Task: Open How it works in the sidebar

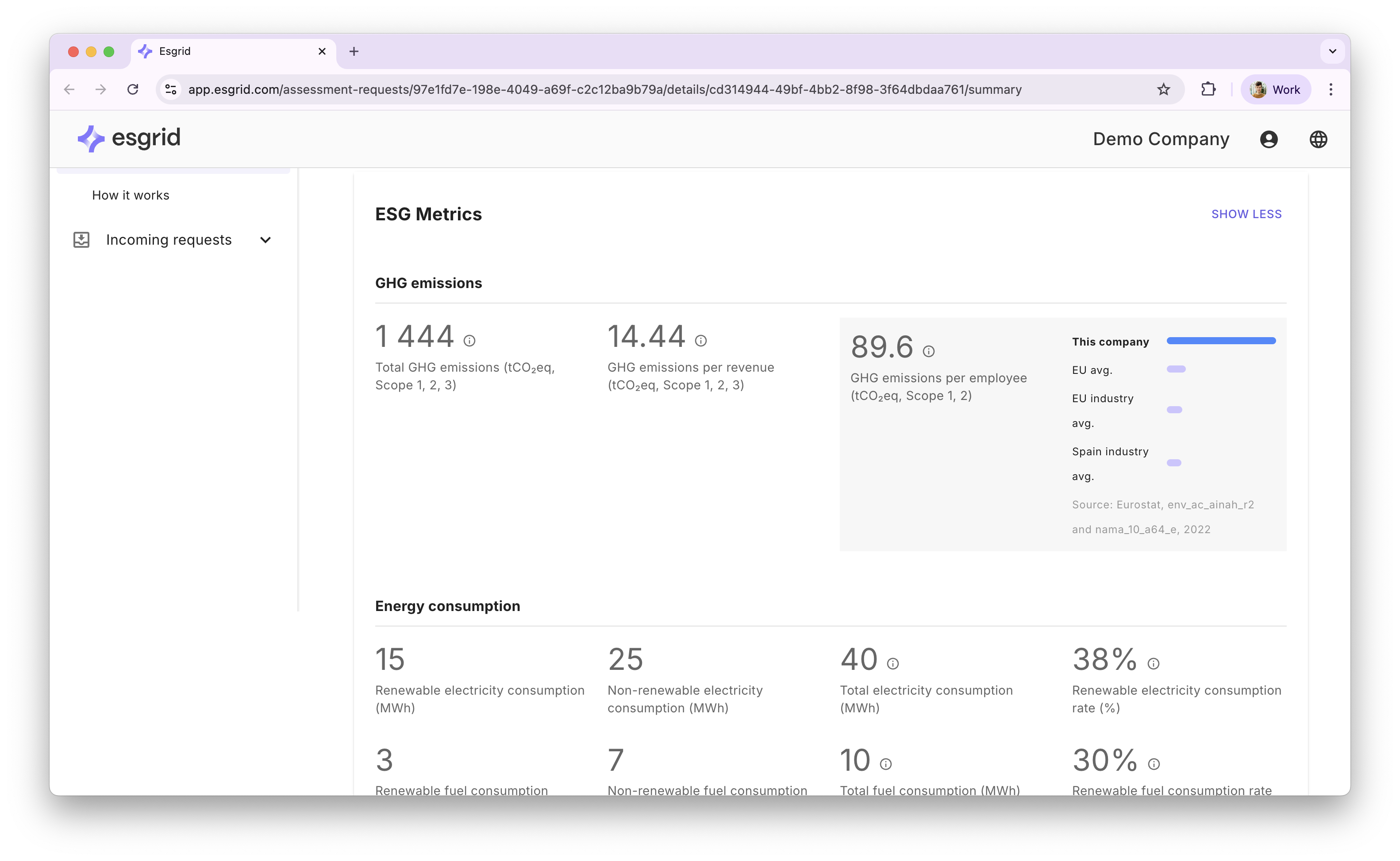Action: tap(131, 195)
